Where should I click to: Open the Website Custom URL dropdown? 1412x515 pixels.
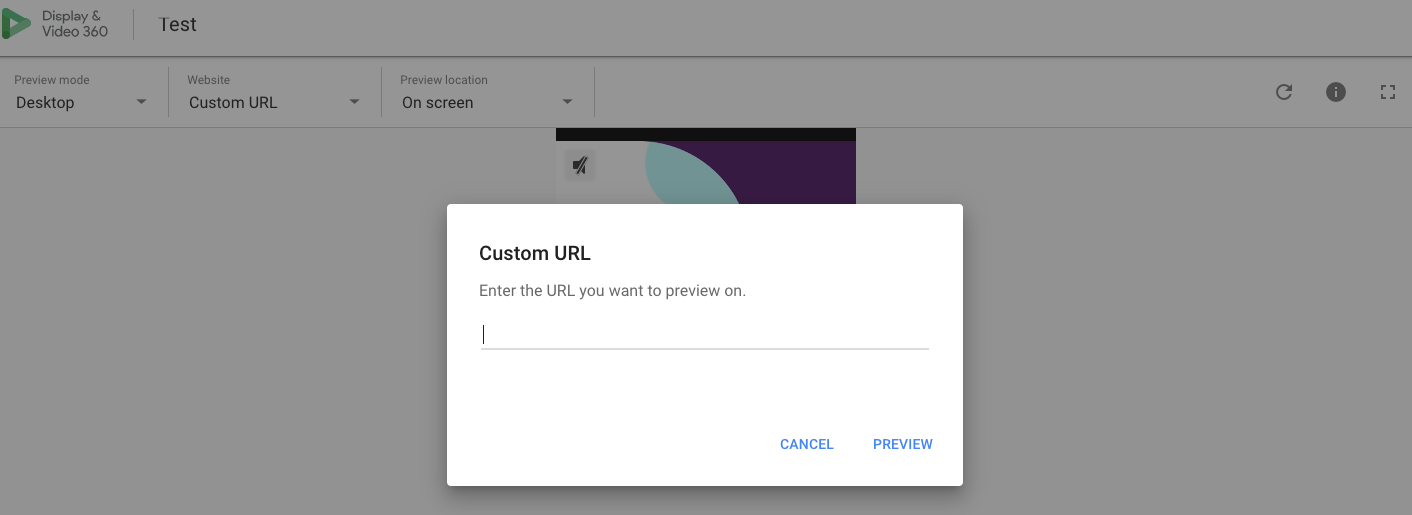tap(274, 92)
